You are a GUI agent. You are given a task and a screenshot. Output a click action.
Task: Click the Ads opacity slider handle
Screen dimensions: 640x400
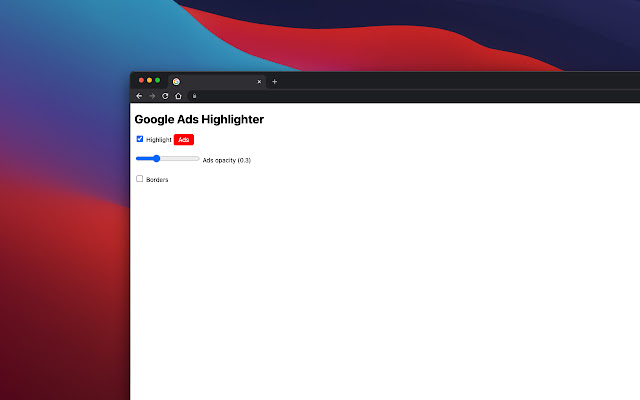(156, 158)
